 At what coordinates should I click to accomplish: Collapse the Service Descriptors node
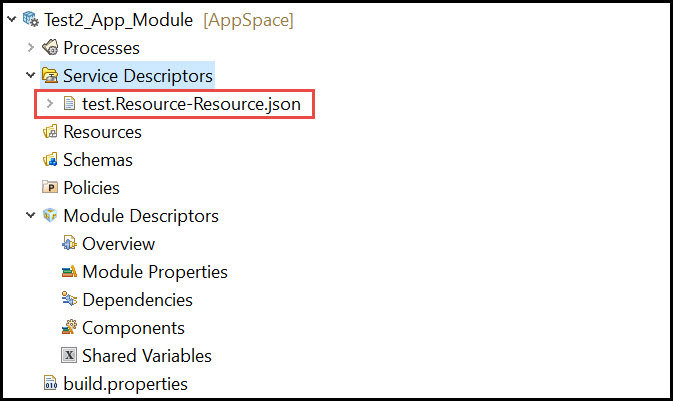pyautogui.click(x=30, y=75)
